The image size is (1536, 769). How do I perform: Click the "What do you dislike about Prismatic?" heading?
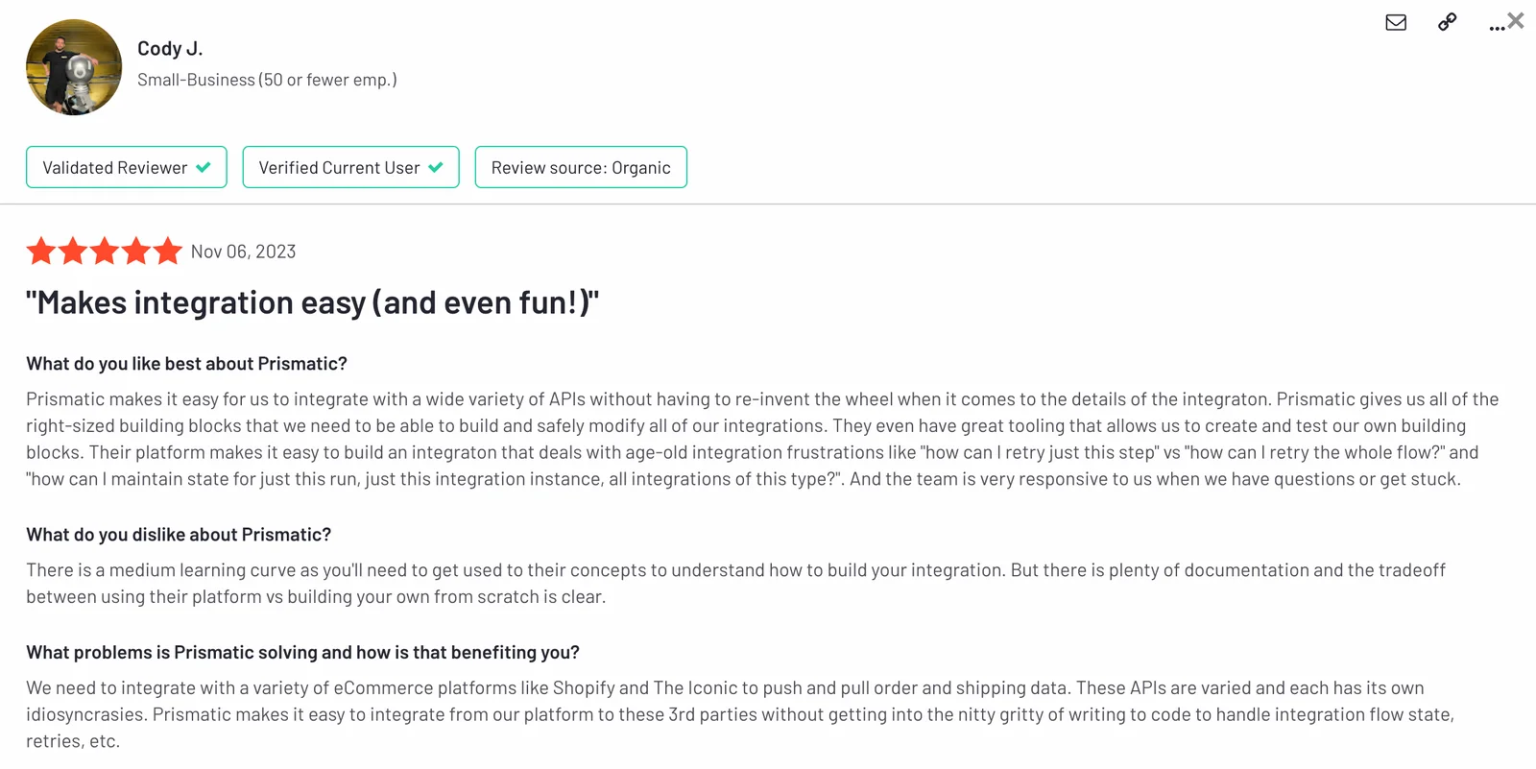(x=178, y=535)
